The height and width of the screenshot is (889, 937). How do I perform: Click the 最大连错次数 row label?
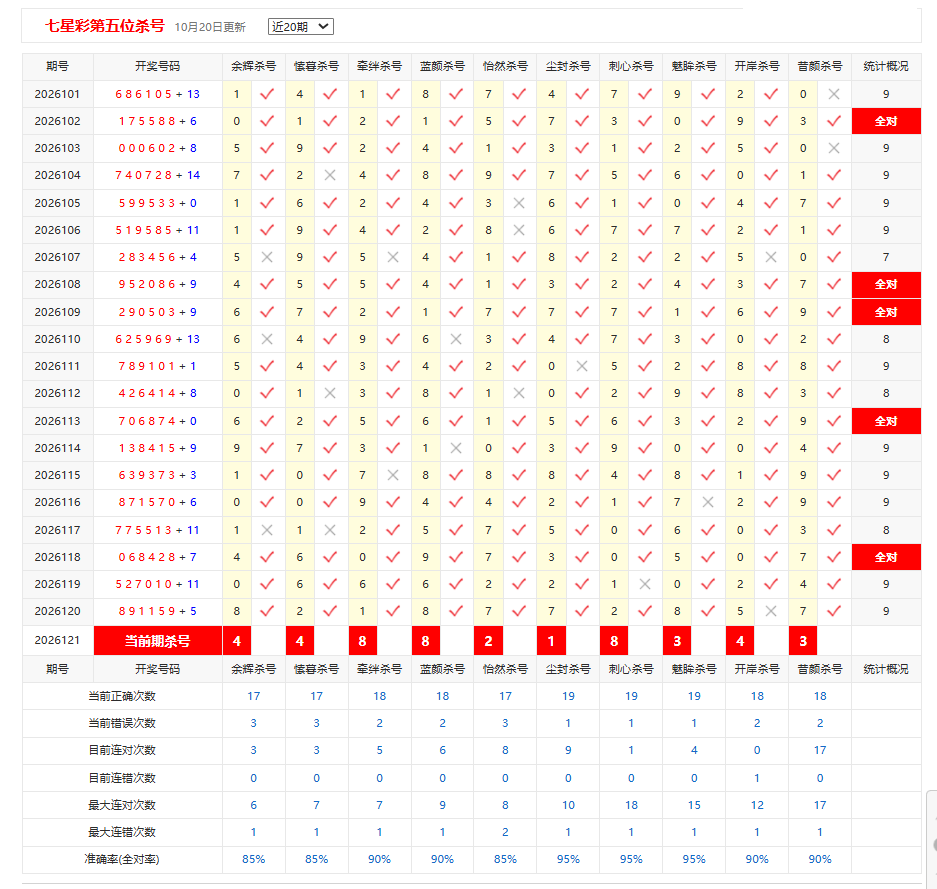122,832
